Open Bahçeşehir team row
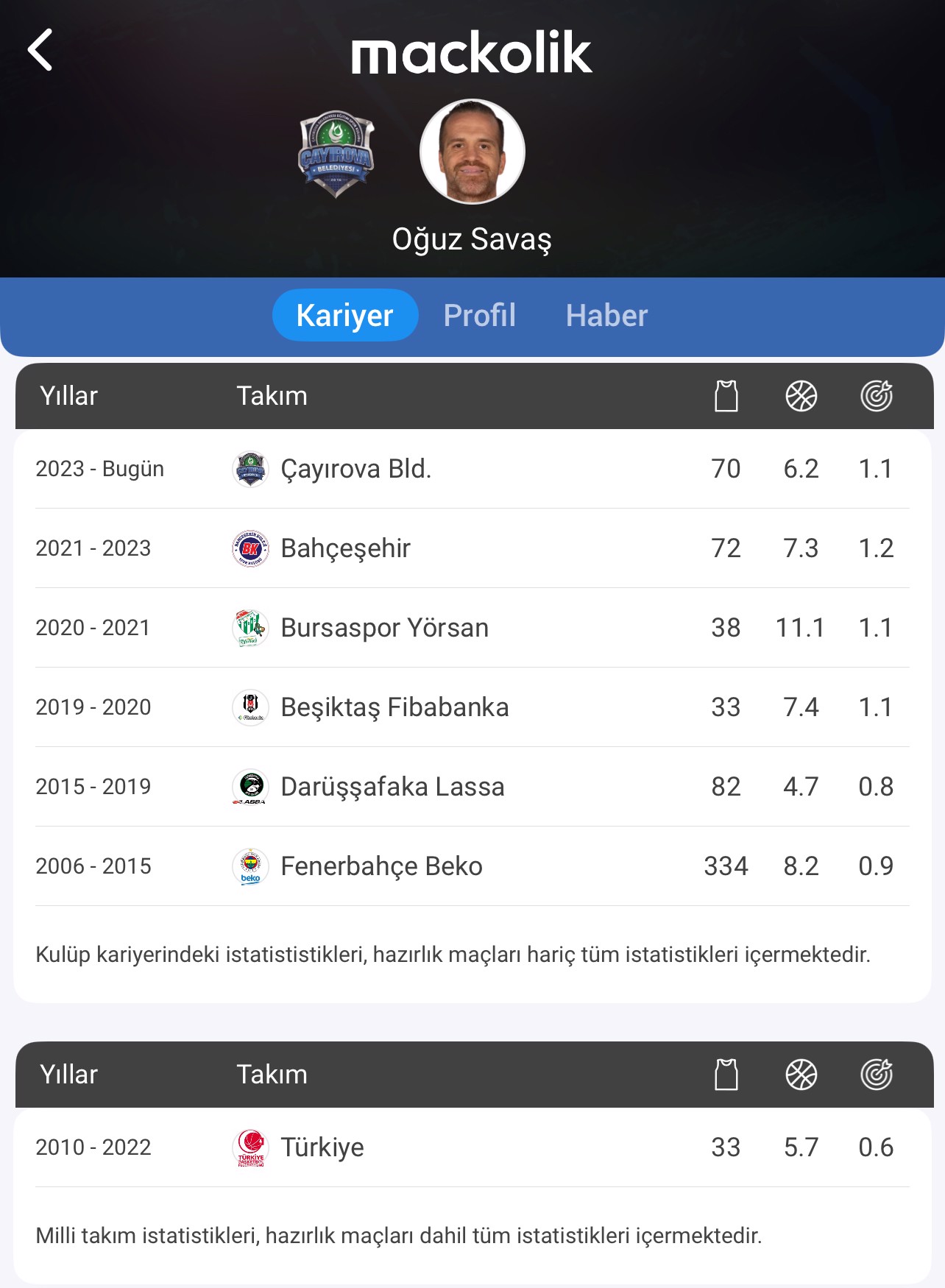The image size is (945, 1288). (473, 548)
